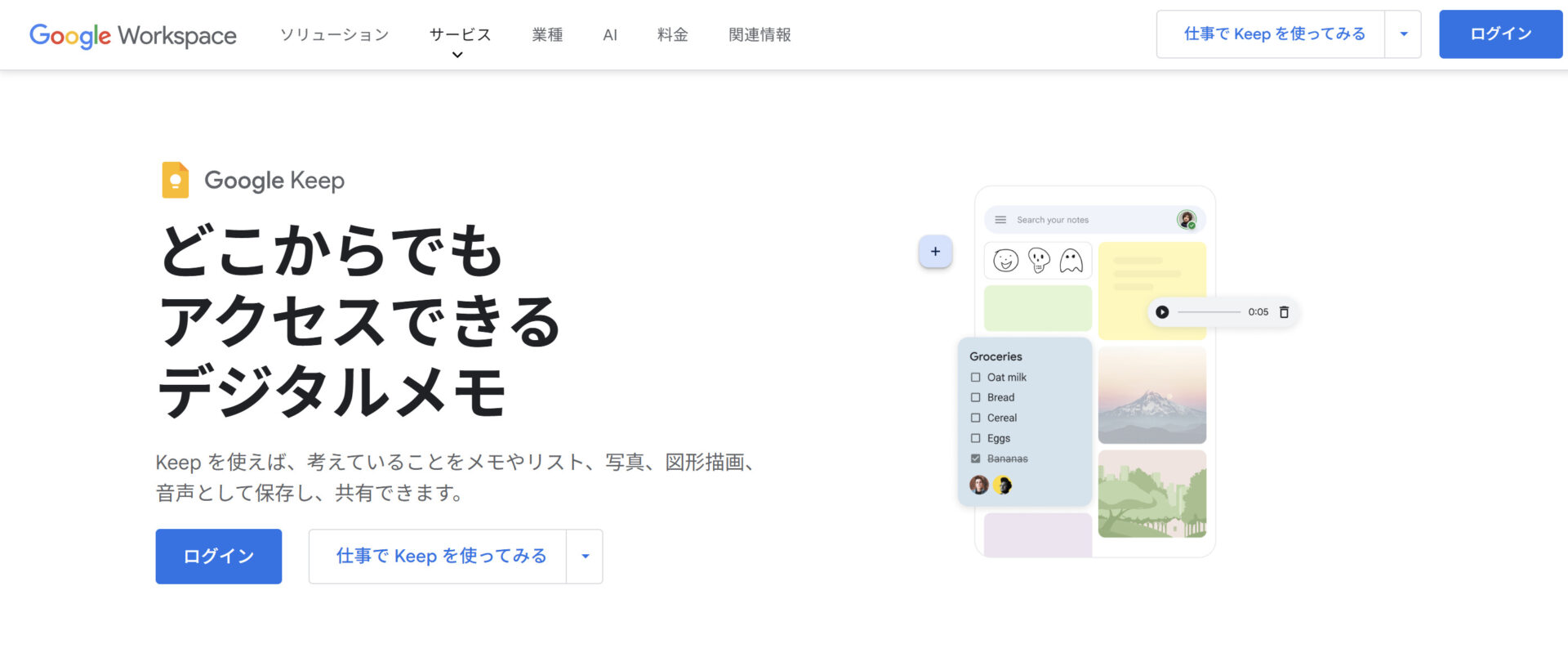Open the AI menu item
The width and height of the screenshot is (1568, 662).
coord(610,35)
